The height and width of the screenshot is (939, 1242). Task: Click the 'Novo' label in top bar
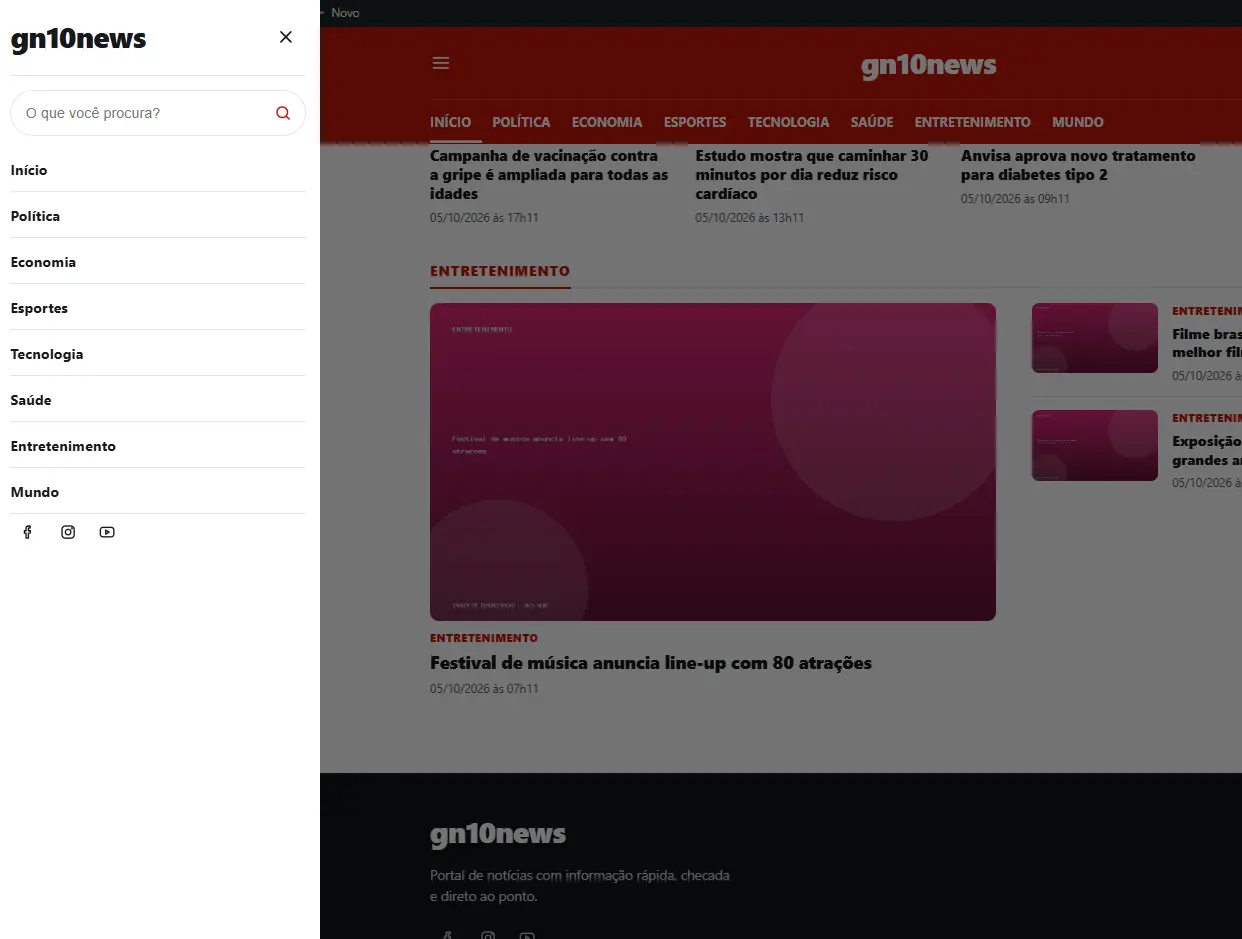(345, 13)
